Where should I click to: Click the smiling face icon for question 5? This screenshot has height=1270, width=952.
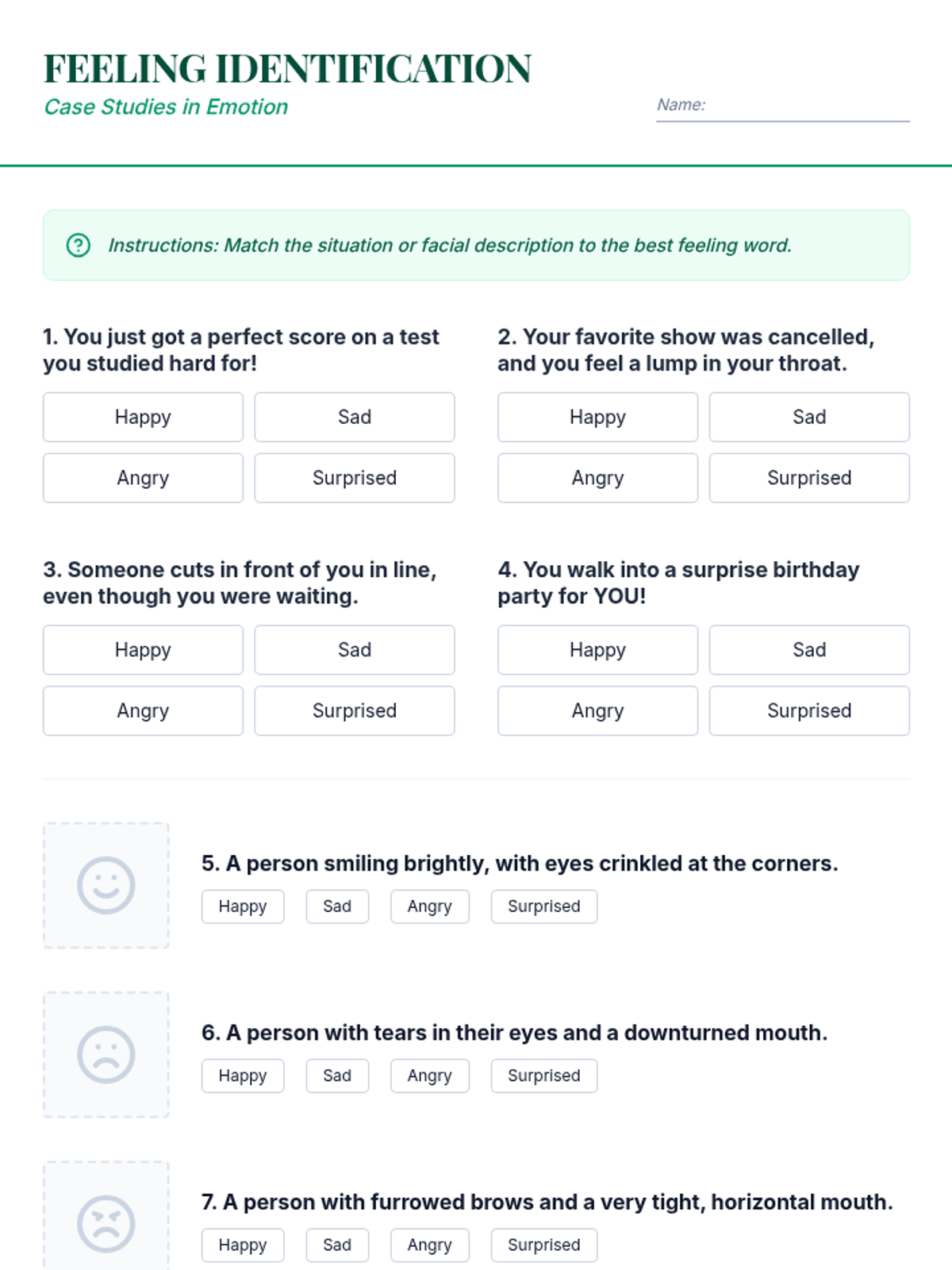pyautogui.click(x=106, y=885)
